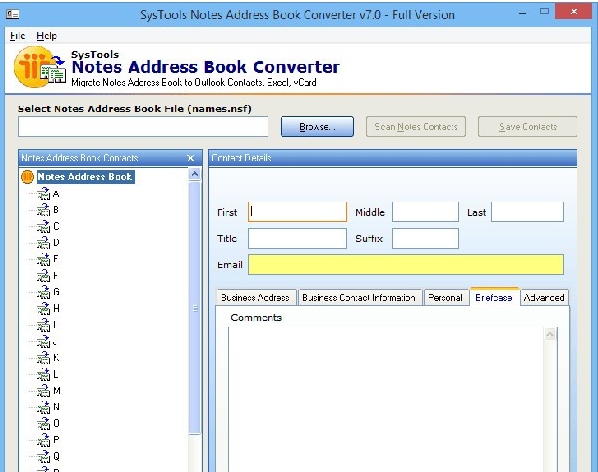The width and height of the screenshot is (598, 472).
Task: Focus the Suffix field
Action: click(x=425, y=238)
